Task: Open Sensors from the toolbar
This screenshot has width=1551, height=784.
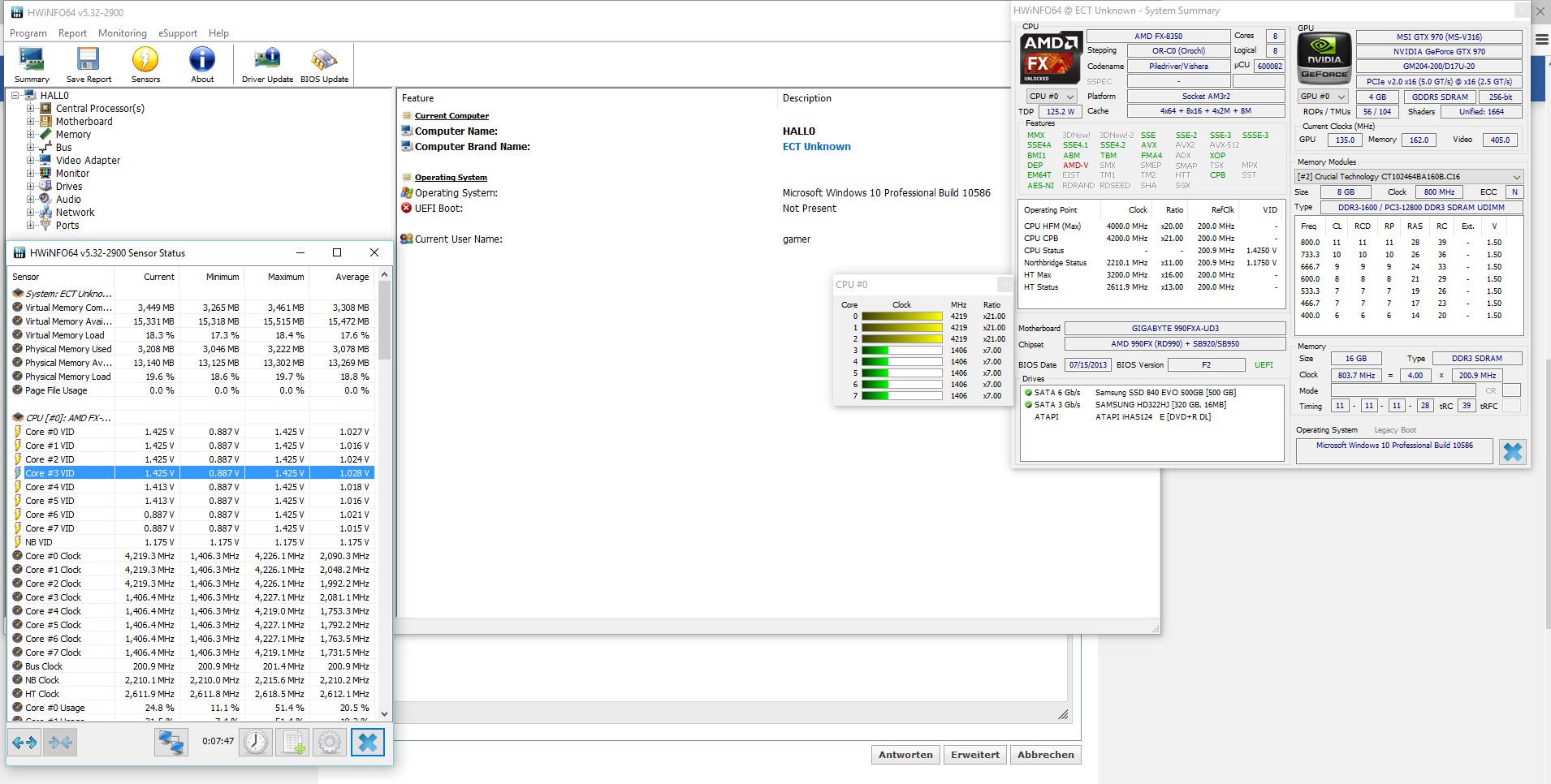Action: tap(145, 64)
